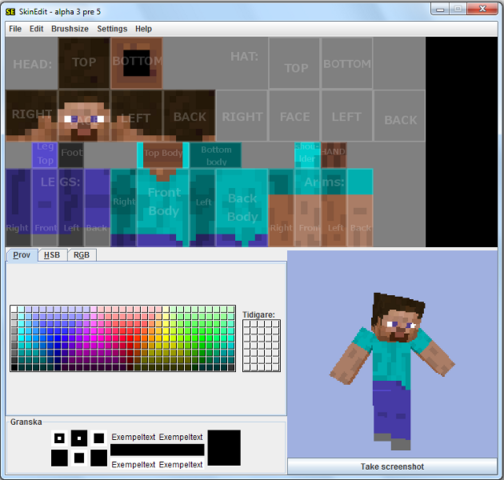The height and width of the screenshot is (480, 504).
Task: Click the legs Back texture strip
Action: 97,208
